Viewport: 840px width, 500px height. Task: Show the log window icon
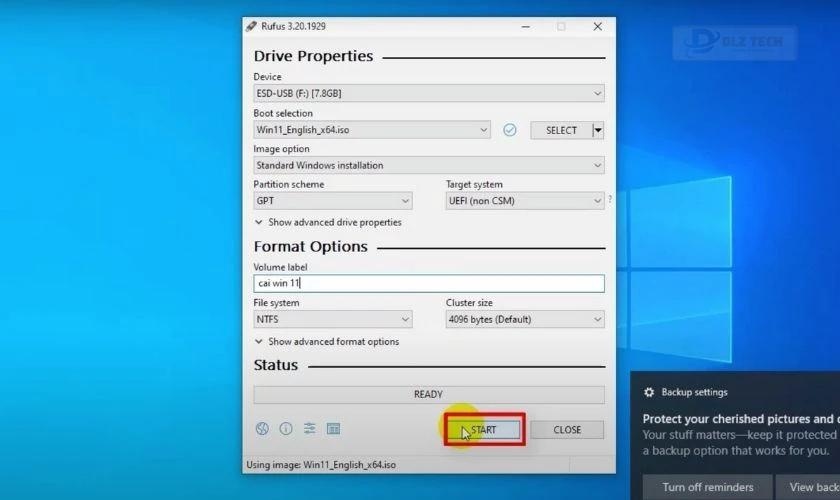[x=333, y=428]
